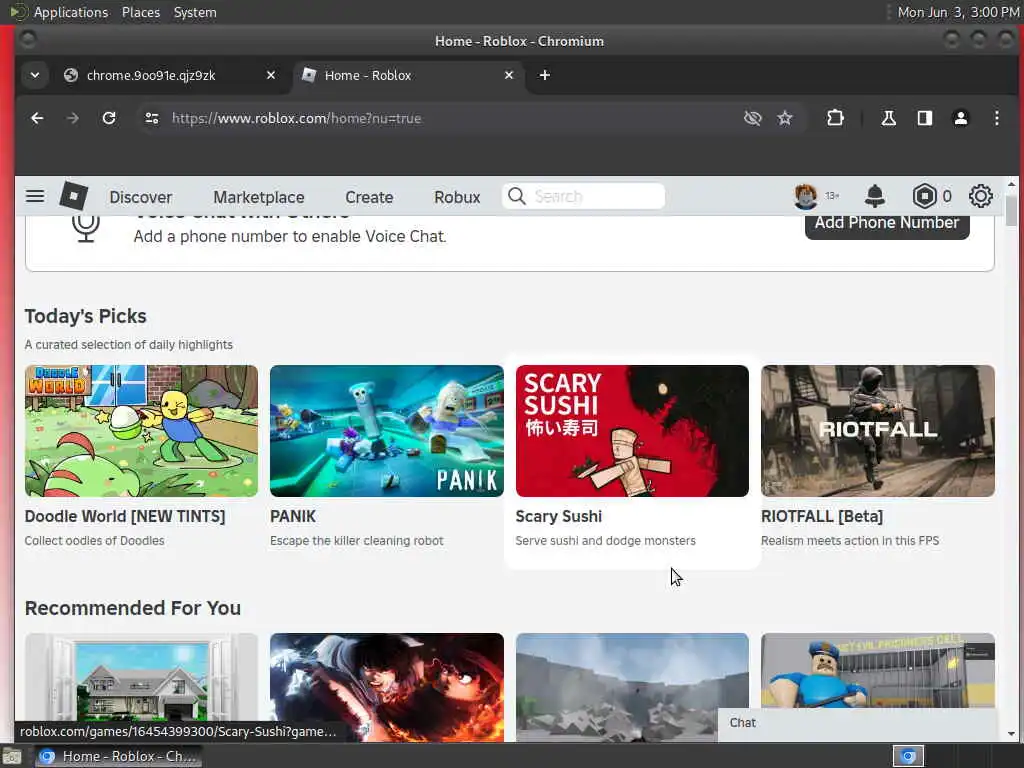Open site information icon in address bar
Image resolution: width=1024 pixels, height=768 pixels.
click(x=152, y=118)
